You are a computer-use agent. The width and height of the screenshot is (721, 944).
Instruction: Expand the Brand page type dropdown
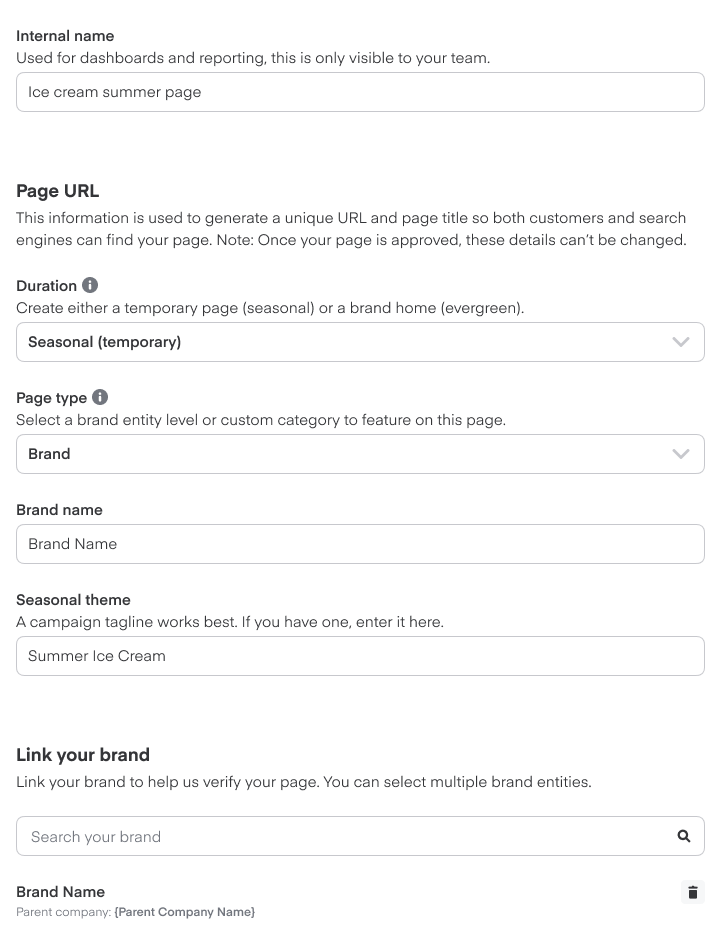coord(360,454)
